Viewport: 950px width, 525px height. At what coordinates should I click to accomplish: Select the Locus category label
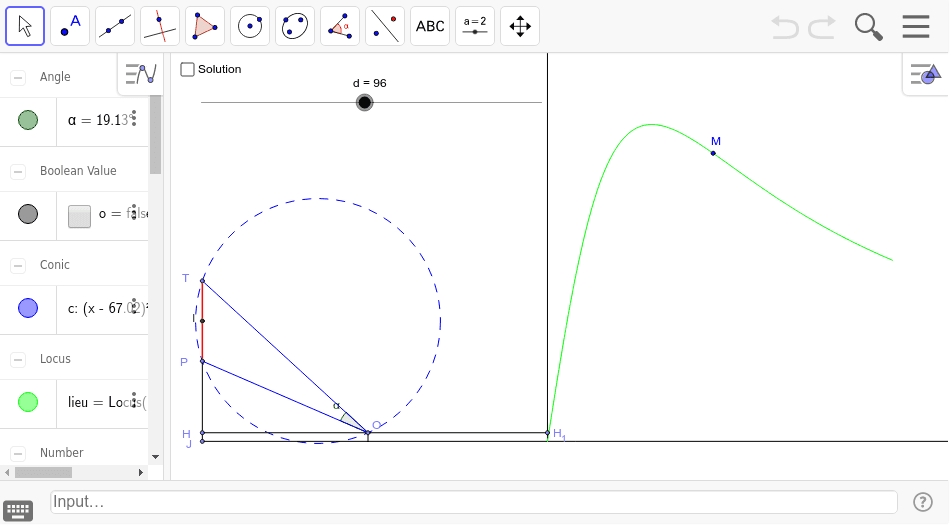point(55,358)
